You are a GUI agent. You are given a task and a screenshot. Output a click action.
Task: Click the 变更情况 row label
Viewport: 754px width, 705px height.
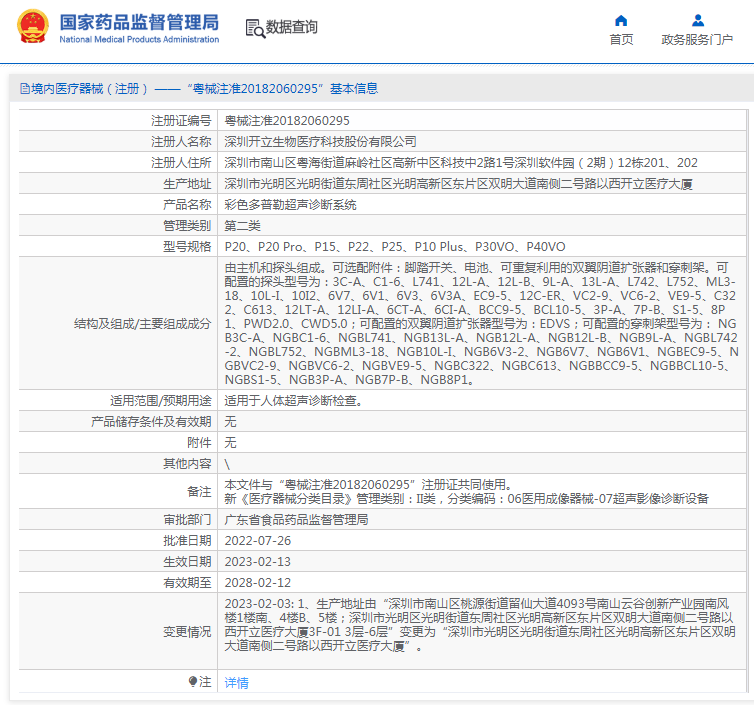pos(187,631)
